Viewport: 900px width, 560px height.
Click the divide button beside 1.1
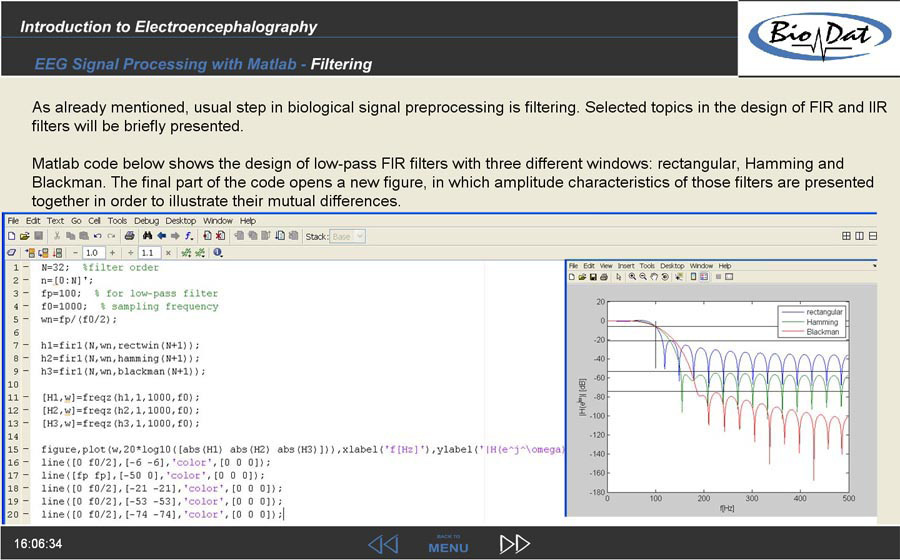coord(131,253)
